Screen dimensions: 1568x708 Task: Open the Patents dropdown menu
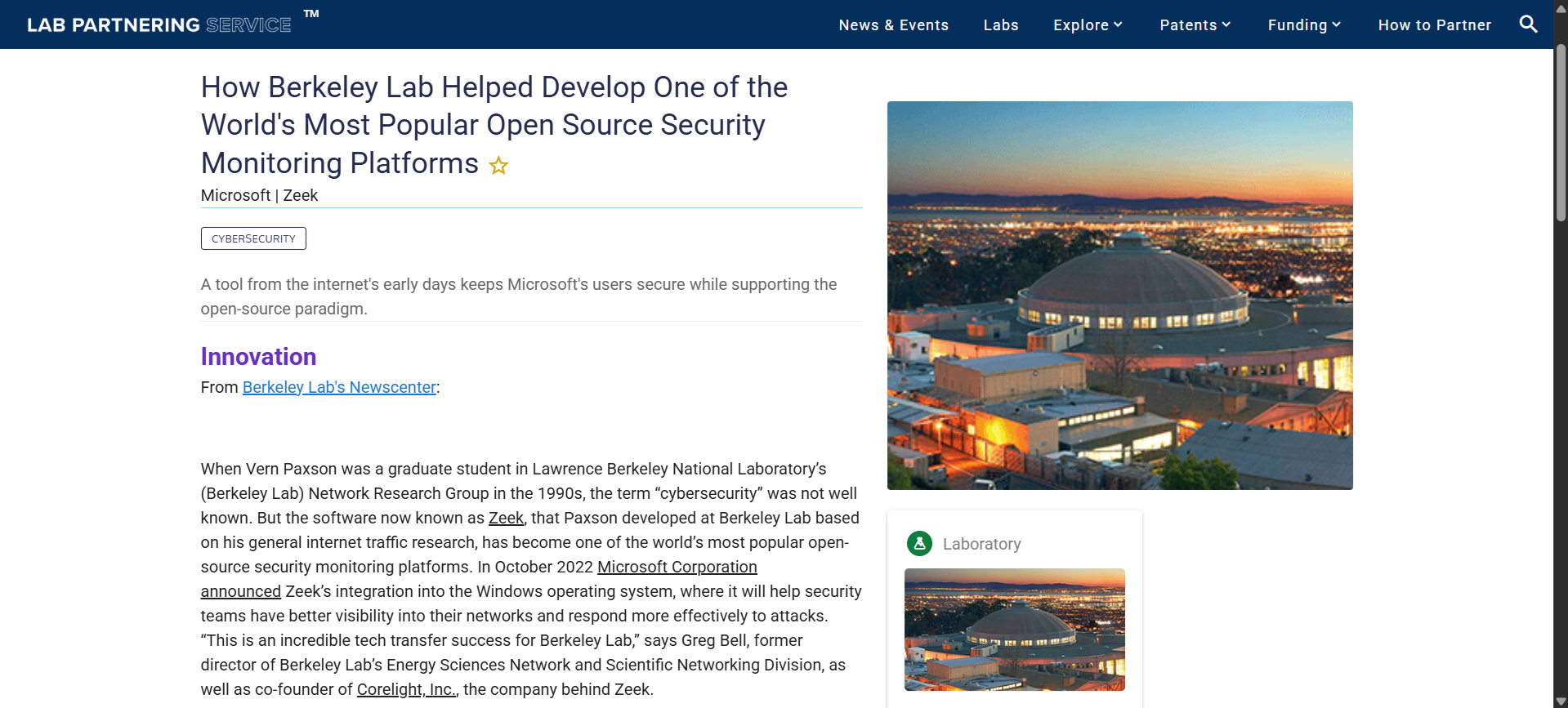[x=1195, y=25]
